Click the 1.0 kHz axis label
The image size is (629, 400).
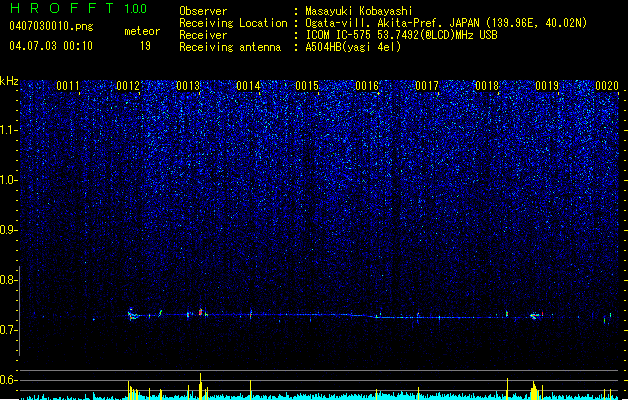click(8, 180)
